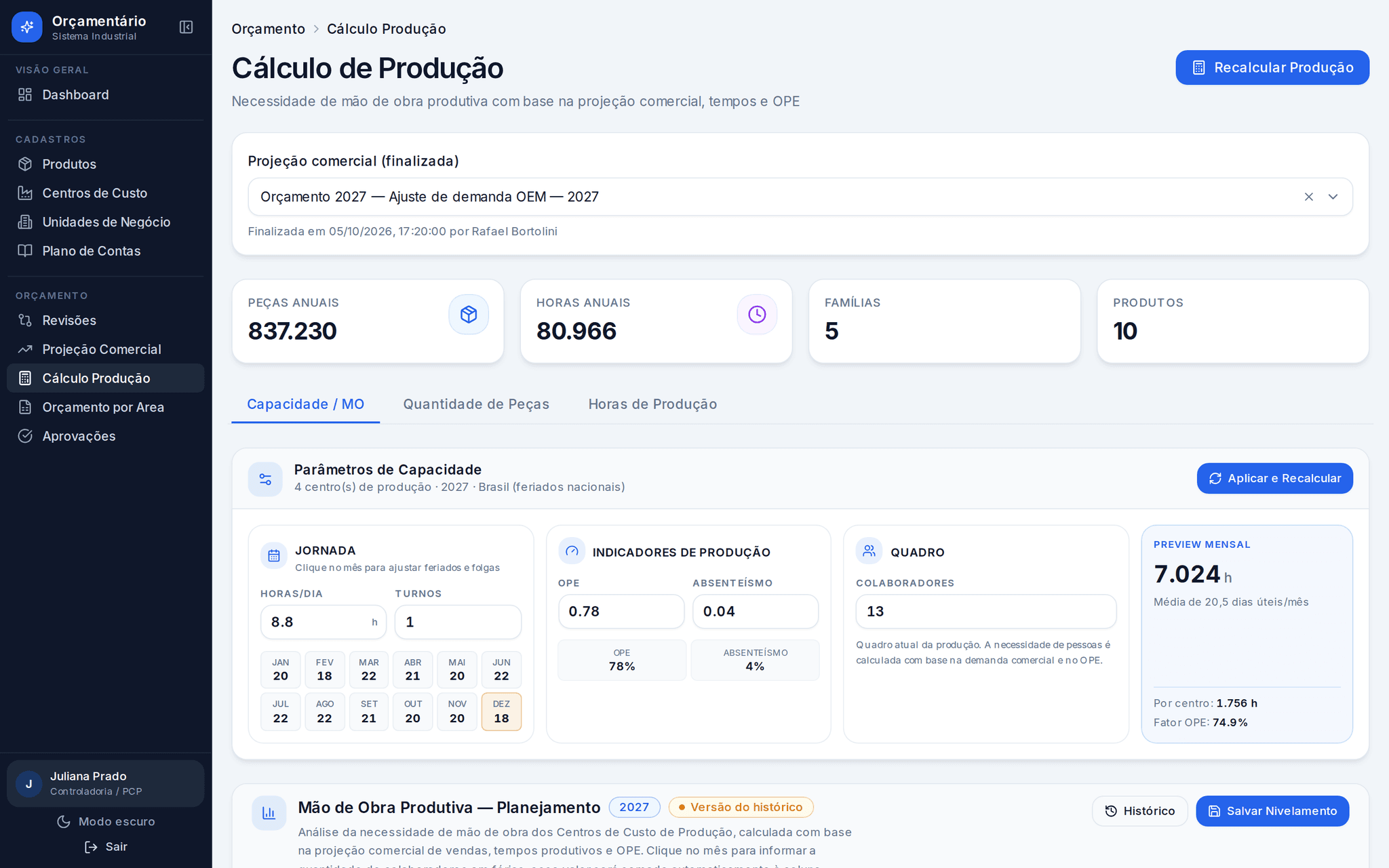Clear the selected projeção comercial
This screenshot has height=868, width=1389.
tap(1308, 197)
